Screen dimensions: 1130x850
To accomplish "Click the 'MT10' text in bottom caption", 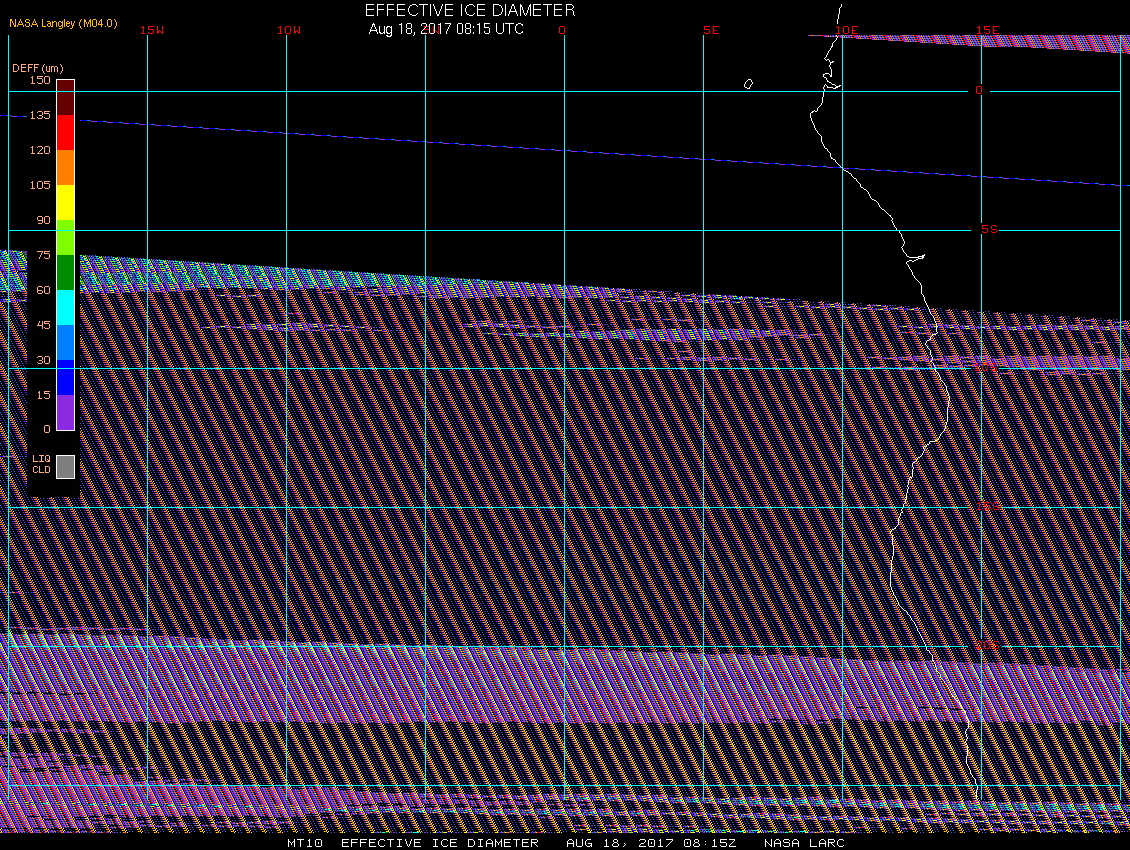I will pos(305,843).
